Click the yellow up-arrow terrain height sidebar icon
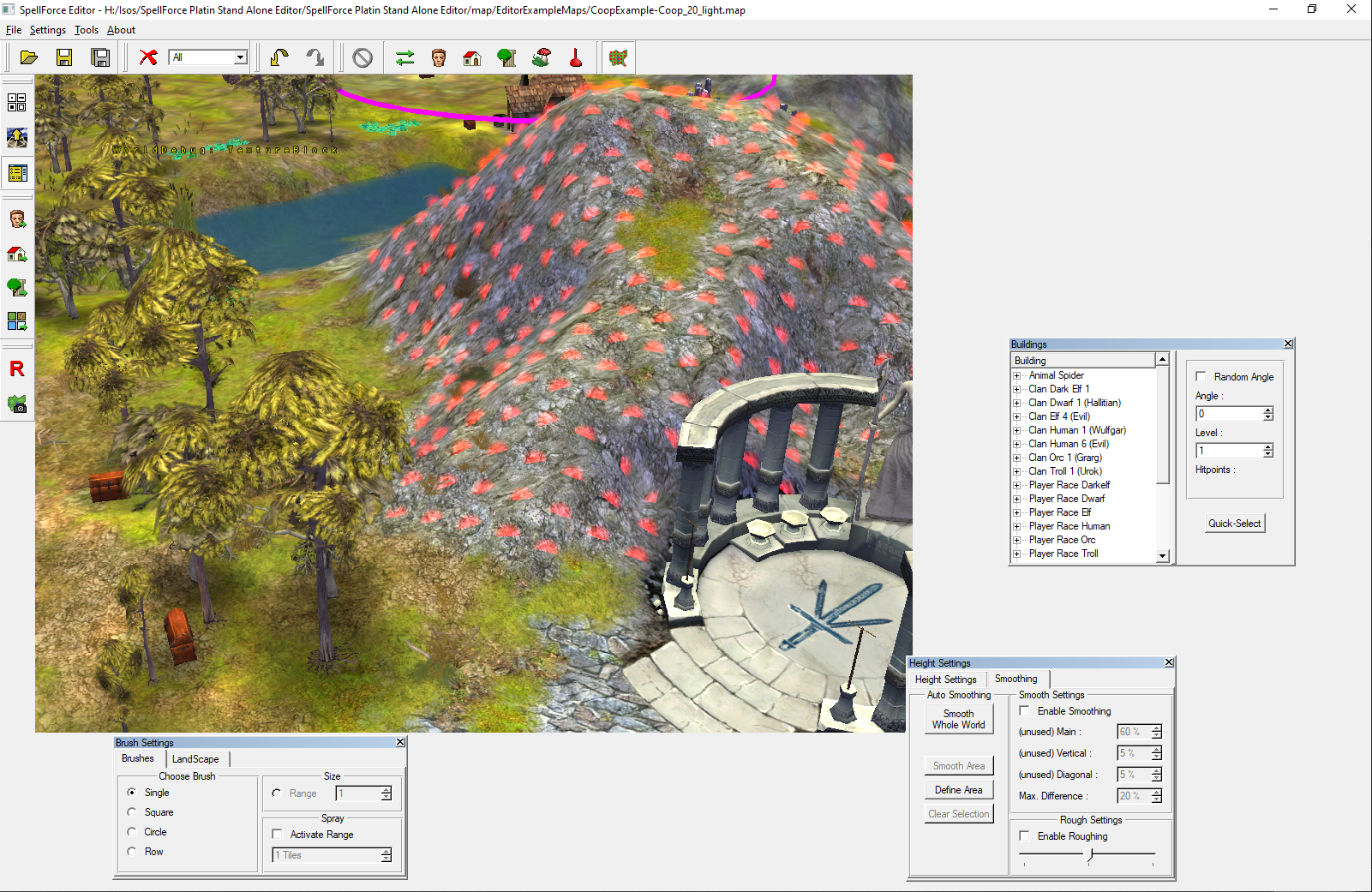 (16, 138)
